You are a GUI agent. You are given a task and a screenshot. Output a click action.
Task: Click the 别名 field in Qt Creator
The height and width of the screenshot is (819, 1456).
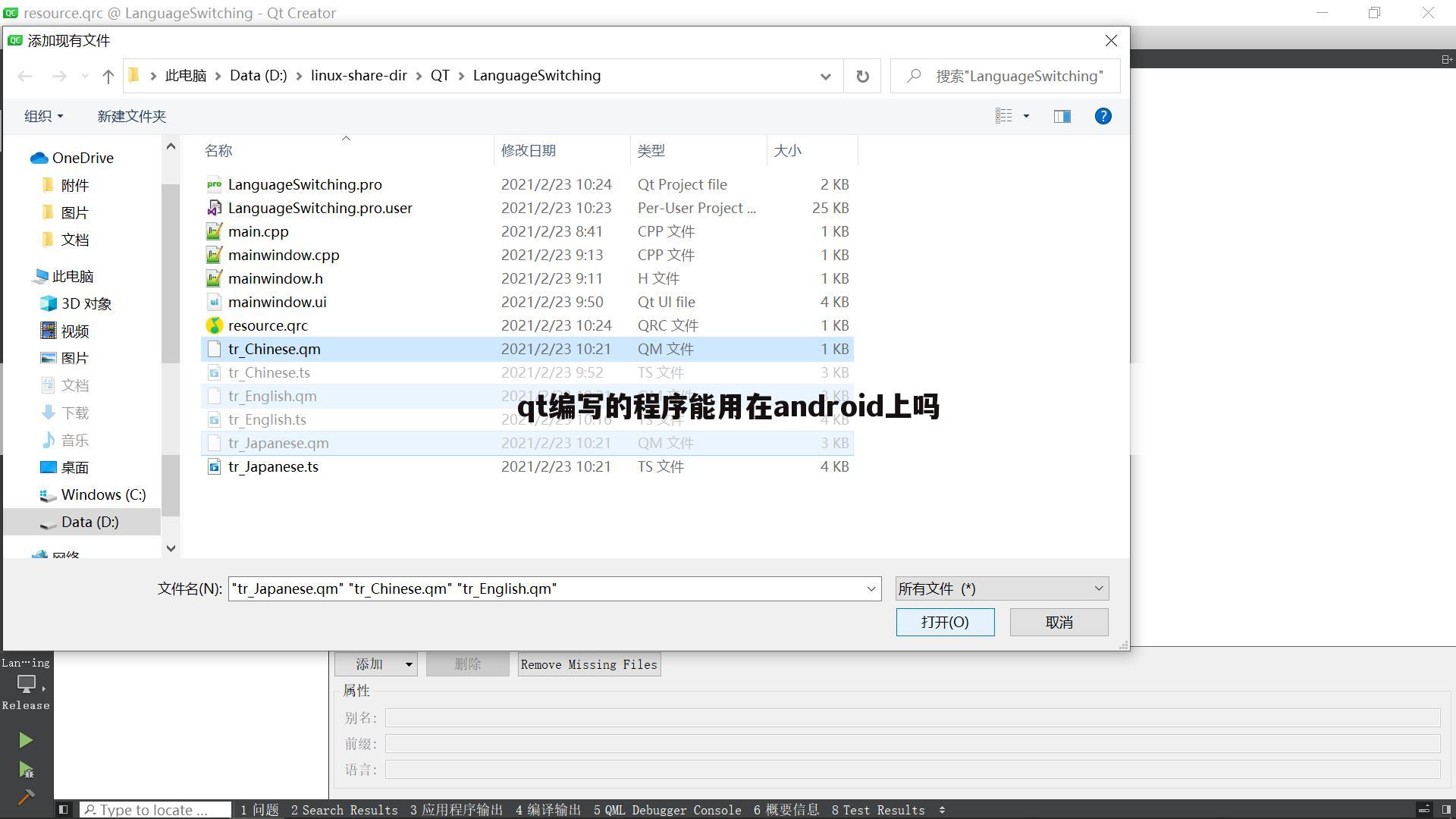coord(912,718)
